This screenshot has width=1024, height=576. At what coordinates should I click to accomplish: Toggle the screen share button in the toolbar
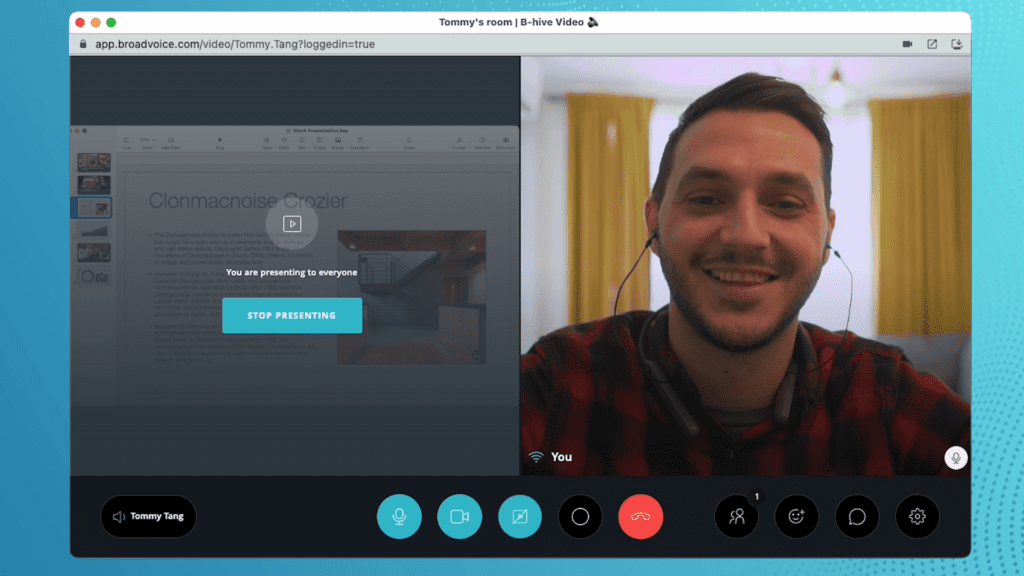[520, 517]
